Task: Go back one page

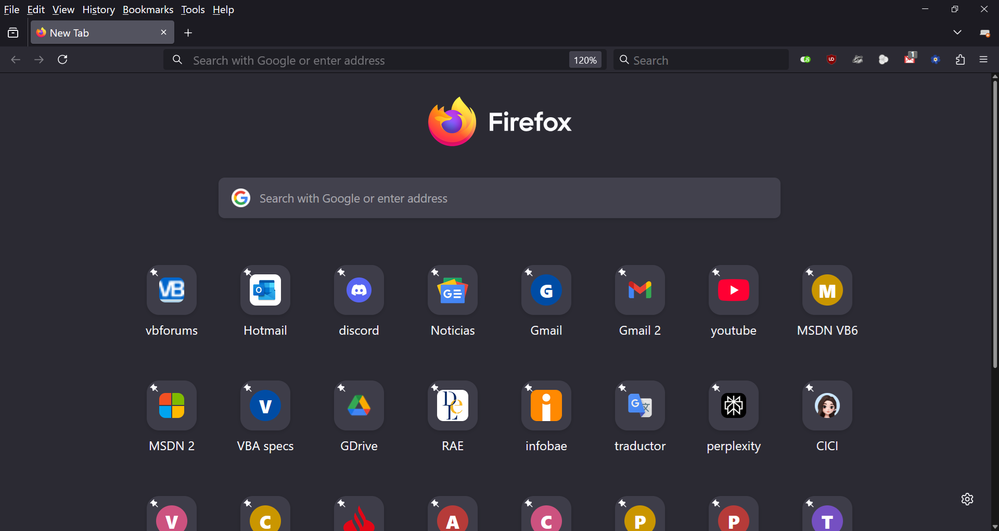Action: (16, 60)
